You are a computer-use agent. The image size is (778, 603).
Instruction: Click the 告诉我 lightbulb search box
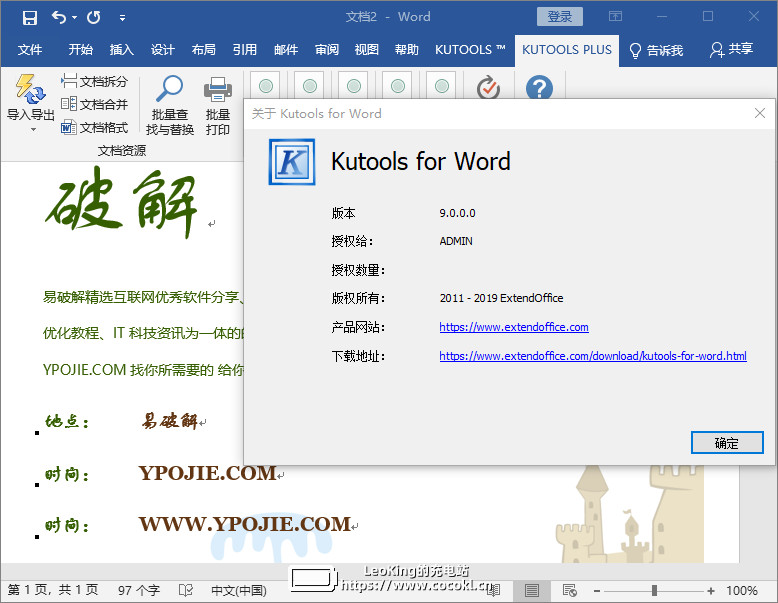(x=656, y=50)
